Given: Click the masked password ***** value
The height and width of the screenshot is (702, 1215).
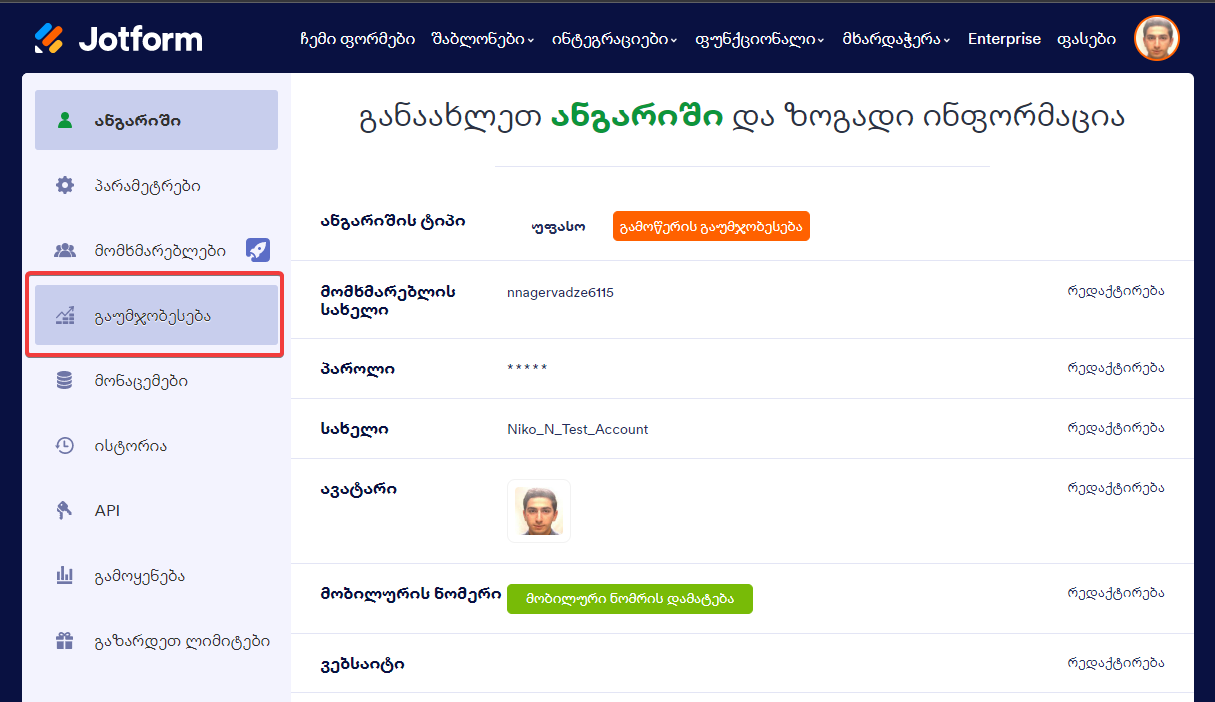Looking at the screenshot, I should point(527,368).
